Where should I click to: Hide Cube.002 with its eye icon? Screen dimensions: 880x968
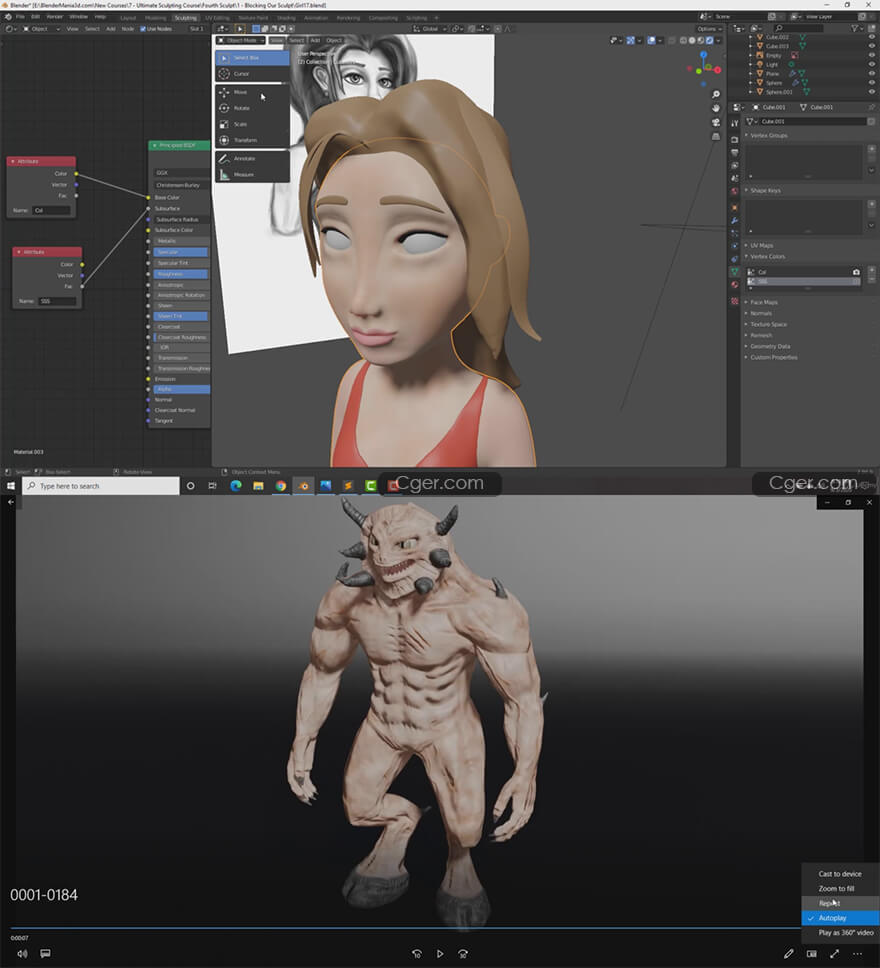(x=871, y=37)
